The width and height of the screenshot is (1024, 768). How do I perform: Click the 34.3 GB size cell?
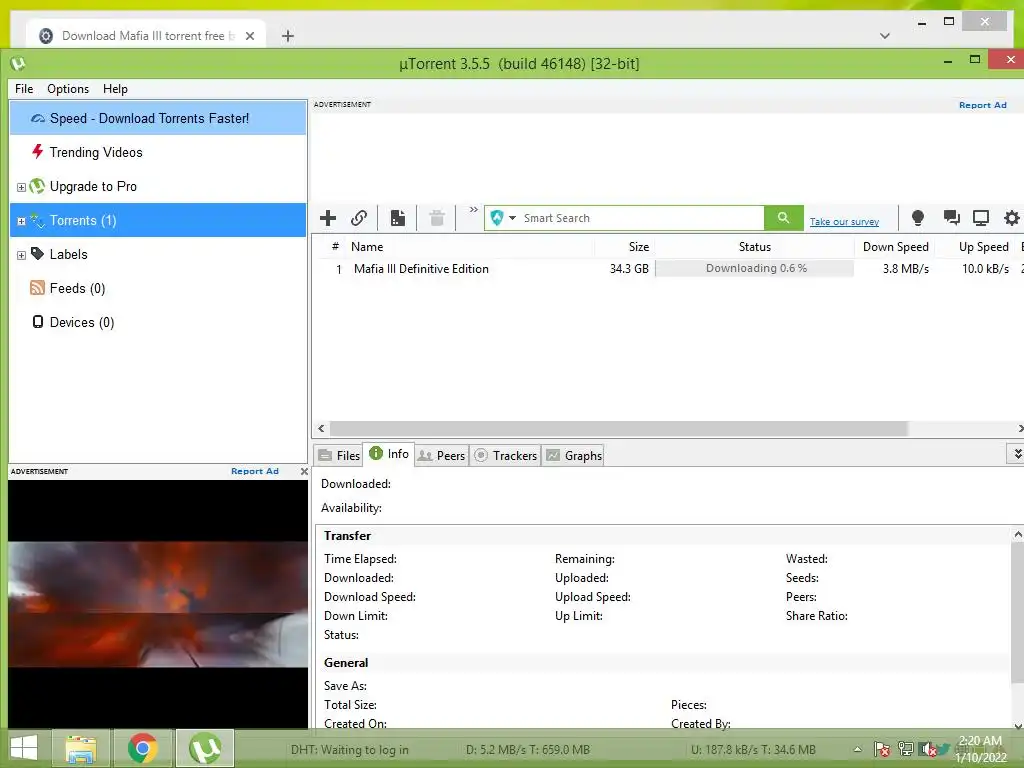(x=629, y=268)
